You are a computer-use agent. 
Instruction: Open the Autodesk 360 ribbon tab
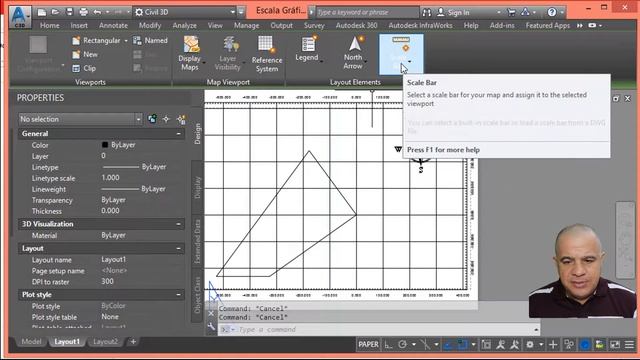pos(356,25)
